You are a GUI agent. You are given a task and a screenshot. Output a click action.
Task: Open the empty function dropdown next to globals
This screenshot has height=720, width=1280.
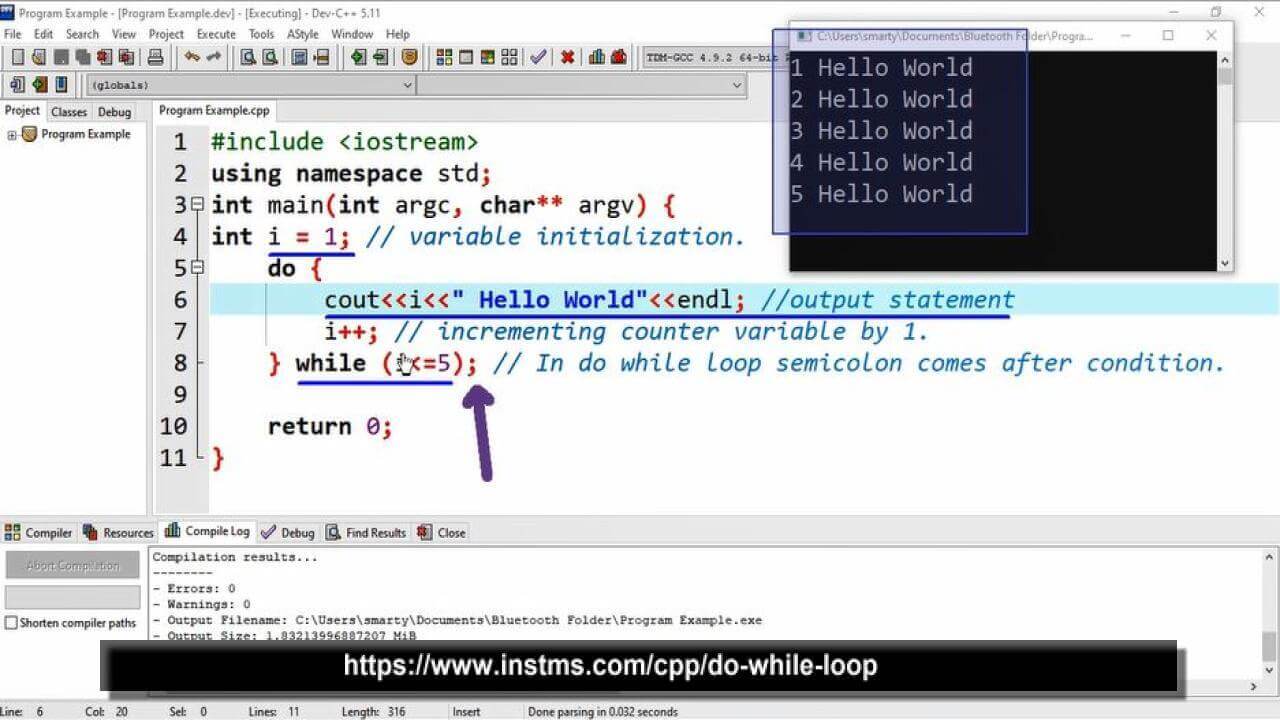click(x=581, y=86)
